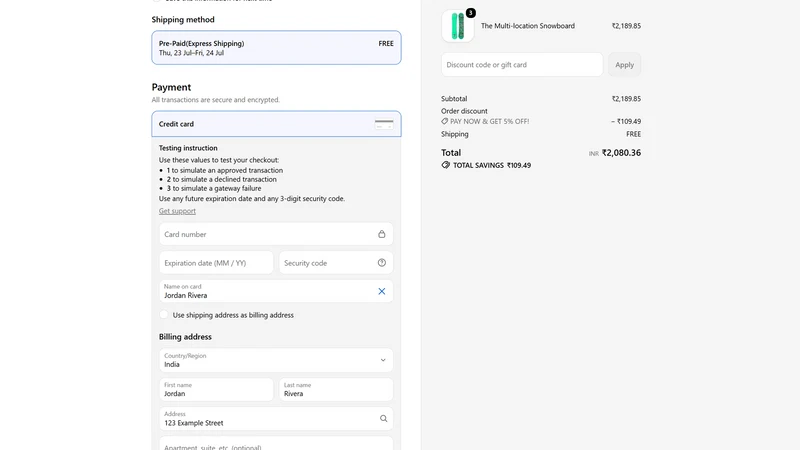Click the Apartment, suite, etc. field
The width and height of the screenshot is (800, 450).
pyautogui.click(x=276, y=444)
